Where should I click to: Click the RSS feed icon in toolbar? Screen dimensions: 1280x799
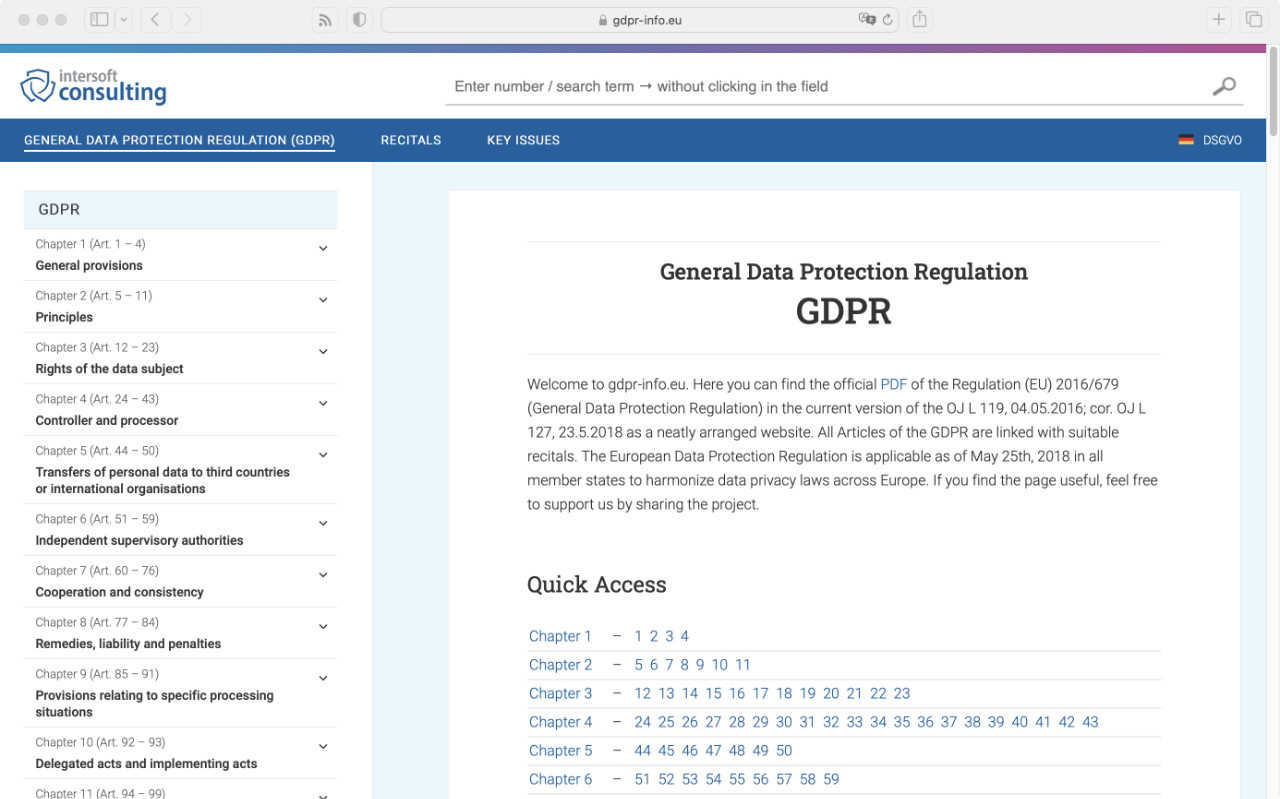pyautogui.click(x=324, y=20)
